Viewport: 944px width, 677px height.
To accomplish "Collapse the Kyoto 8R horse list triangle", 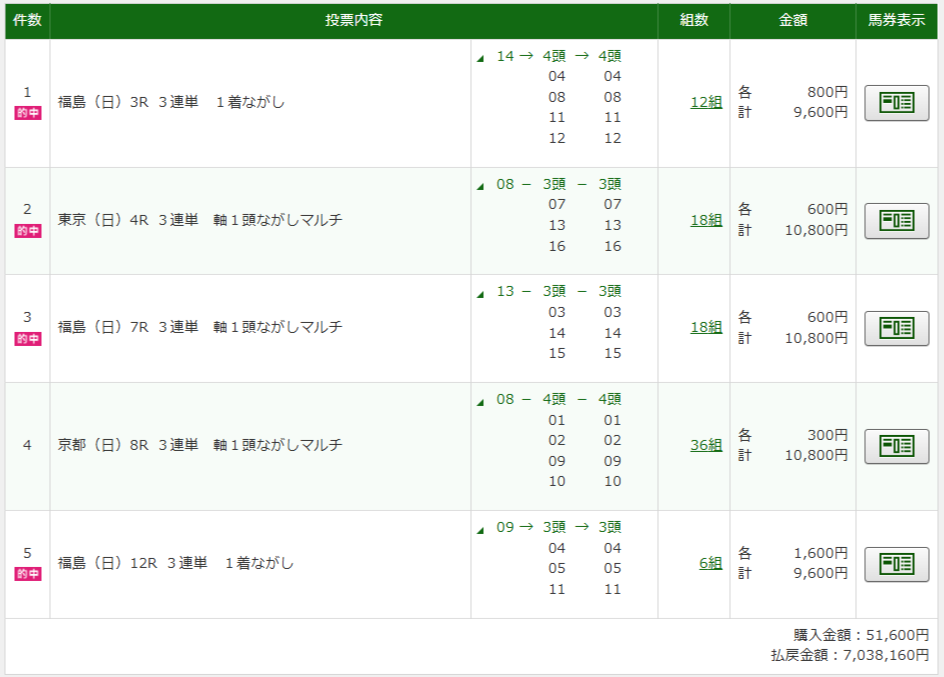I will (x=481, y=401).
